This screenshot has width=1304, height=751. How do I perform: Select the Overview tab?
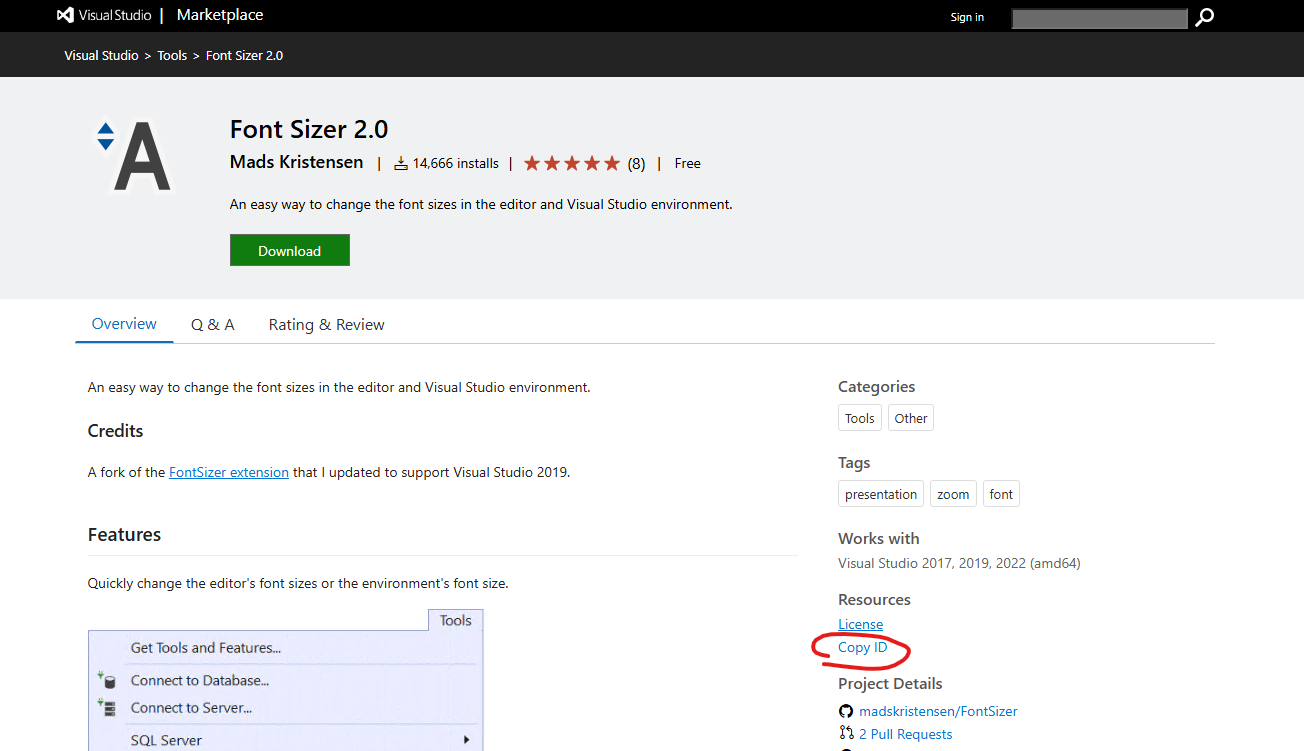[x=124, y=324]
